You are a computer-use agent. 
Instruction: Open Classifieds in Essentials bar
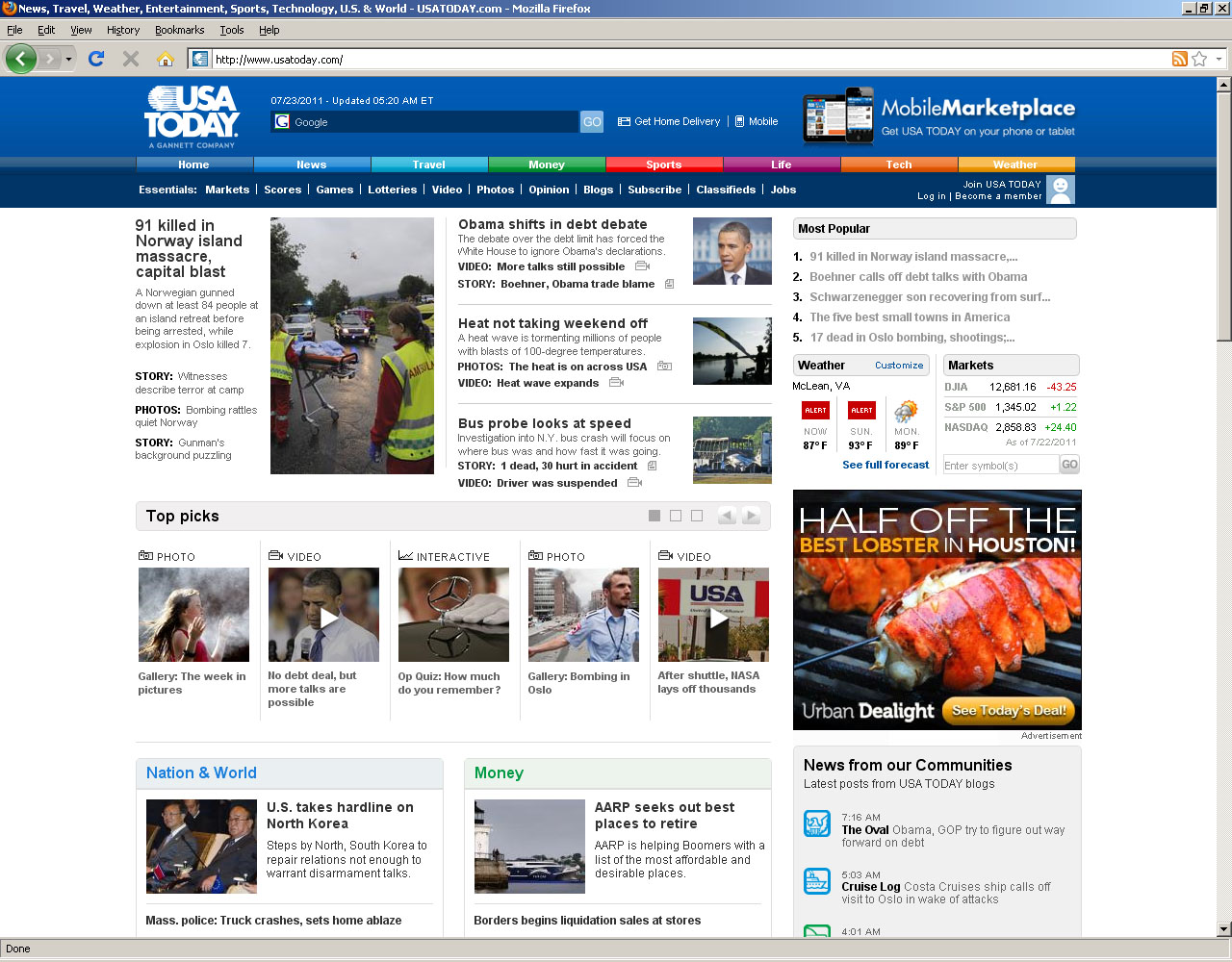coord(726,190)
